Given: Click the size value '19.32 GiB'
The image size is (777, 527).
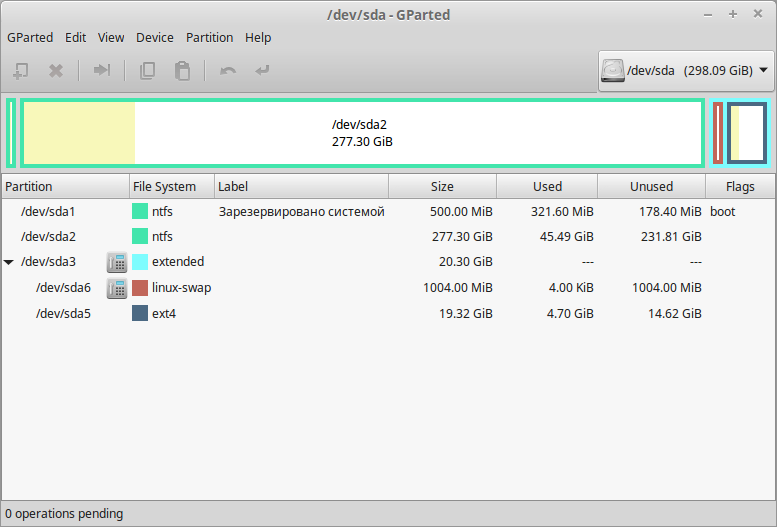Looking at the screenshot, I should (x=466, y=313).
